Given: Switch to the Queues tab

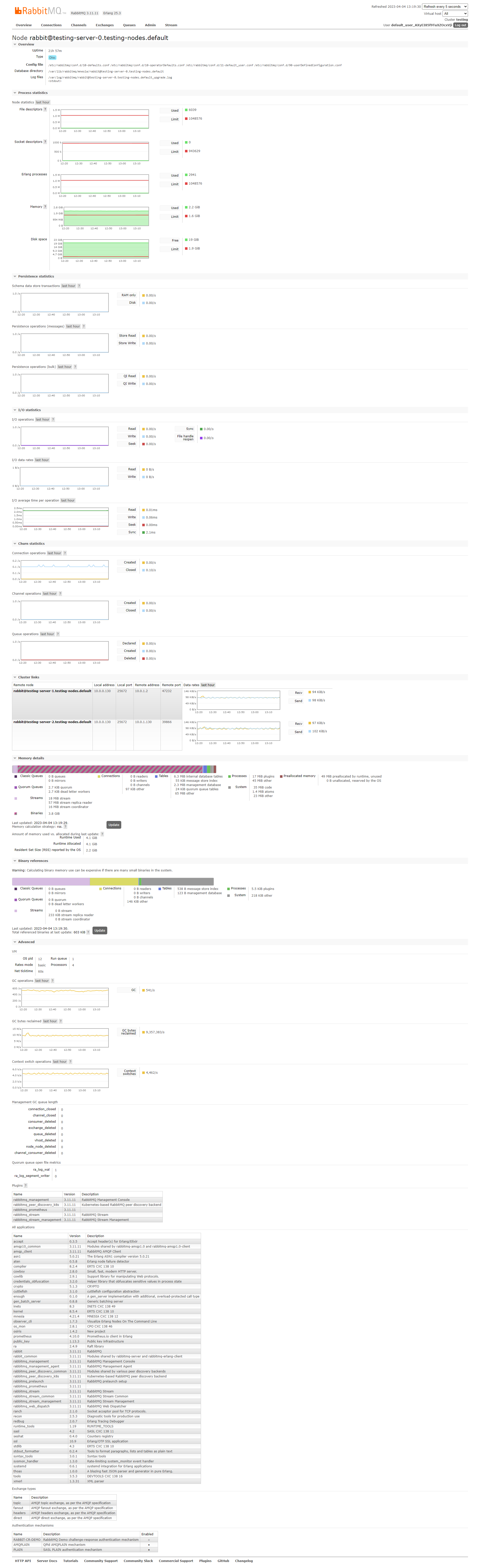Looking at the screenshot, I should coord(129,25).
